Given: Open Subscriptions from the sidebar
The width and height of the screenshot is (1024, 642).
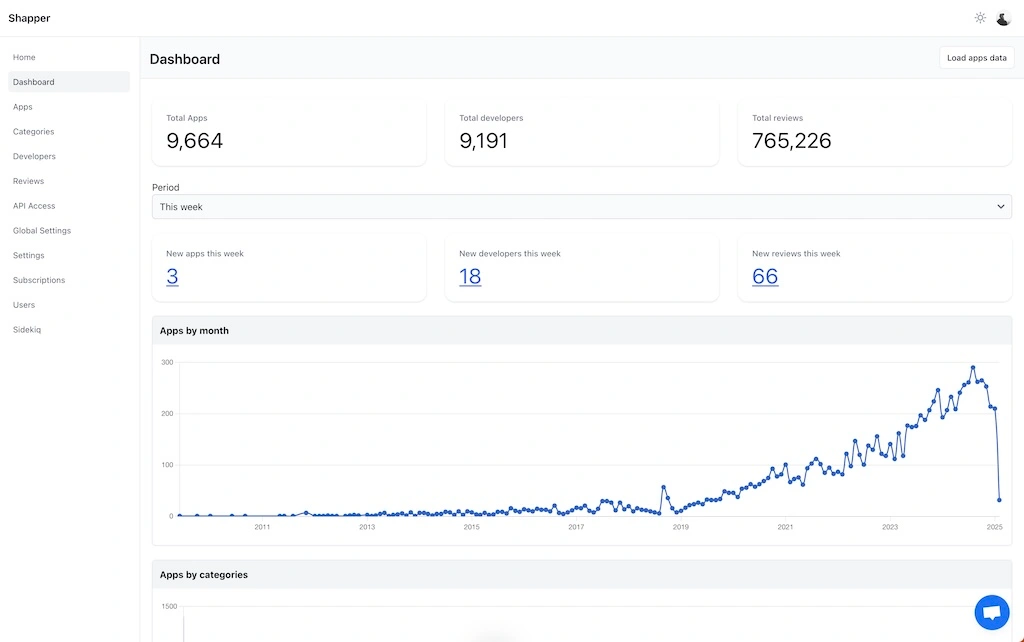Looking at the screenshot, I should pos(39,280).
